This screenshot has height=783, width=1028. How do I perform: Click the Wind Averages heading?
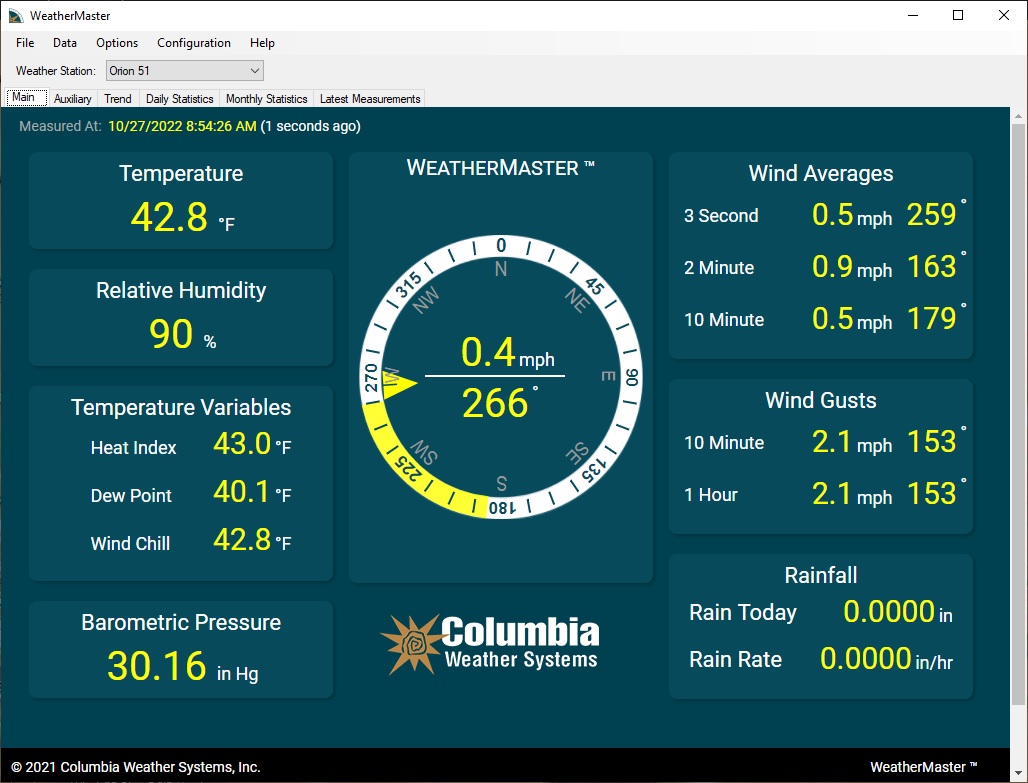pyautogui.click(x=821, y=173)
